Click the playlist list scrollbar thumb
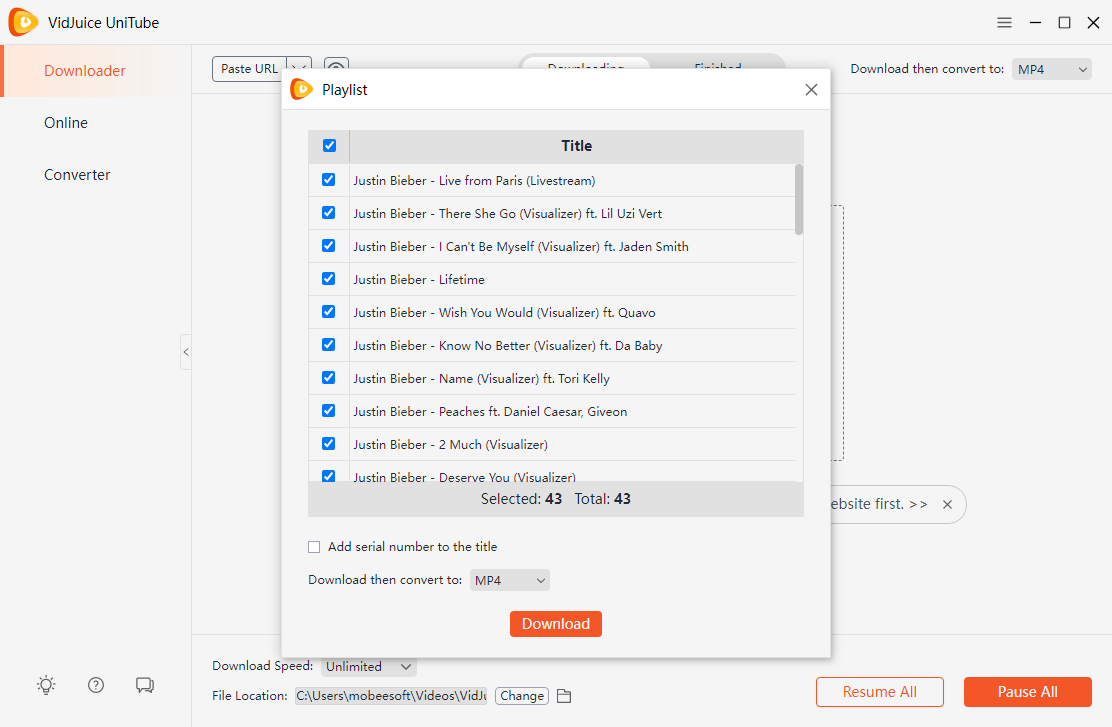 pos(799,199)
